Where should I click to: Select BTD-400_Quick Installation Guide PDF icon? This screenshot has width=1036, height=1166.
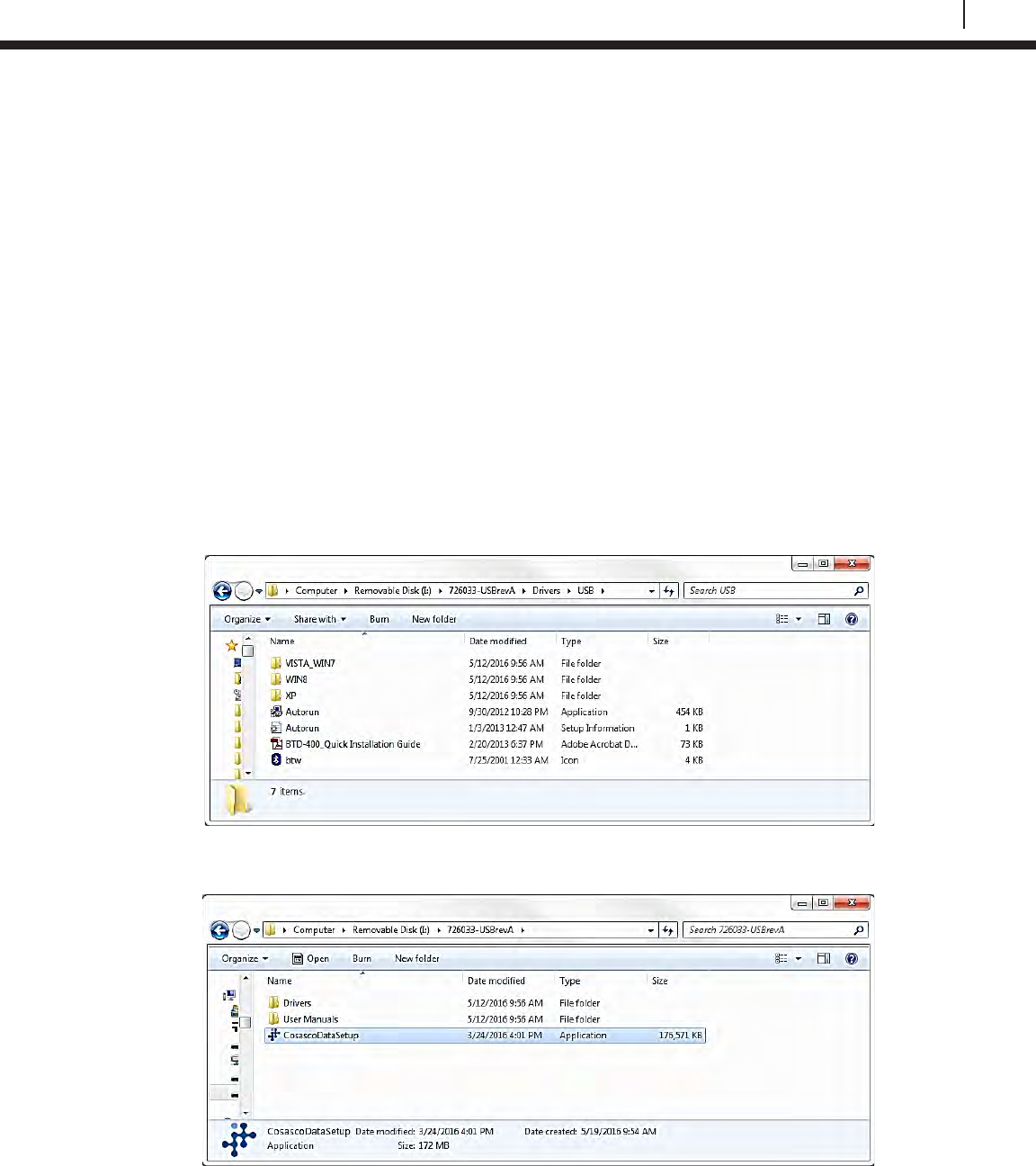pos(276,744)
